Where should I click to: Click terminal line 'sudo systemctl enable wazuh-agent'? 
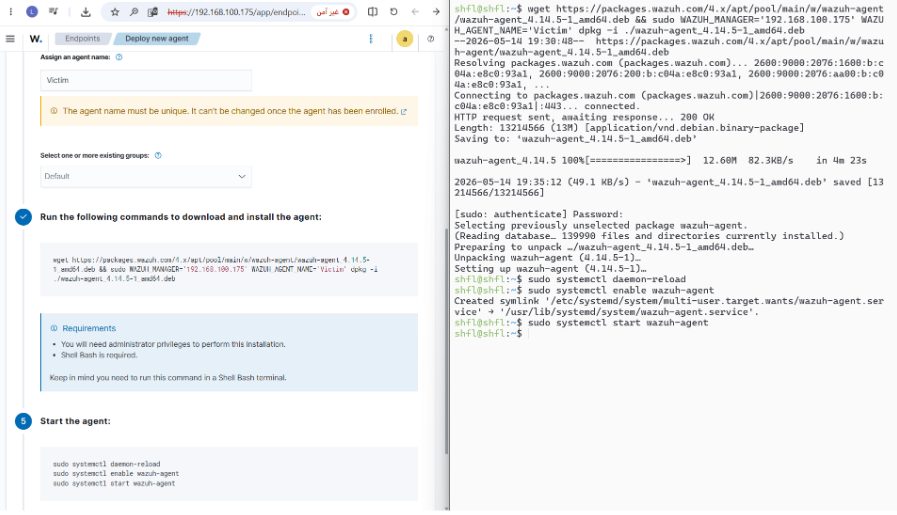click(x=621, y=291)
